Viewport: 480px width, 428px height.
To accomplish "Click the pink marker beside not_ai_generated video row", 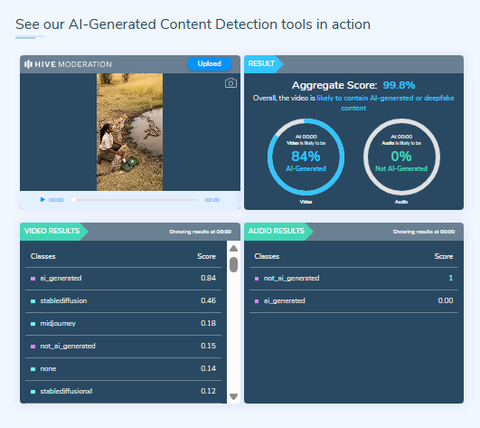I will tap(33, 346).
